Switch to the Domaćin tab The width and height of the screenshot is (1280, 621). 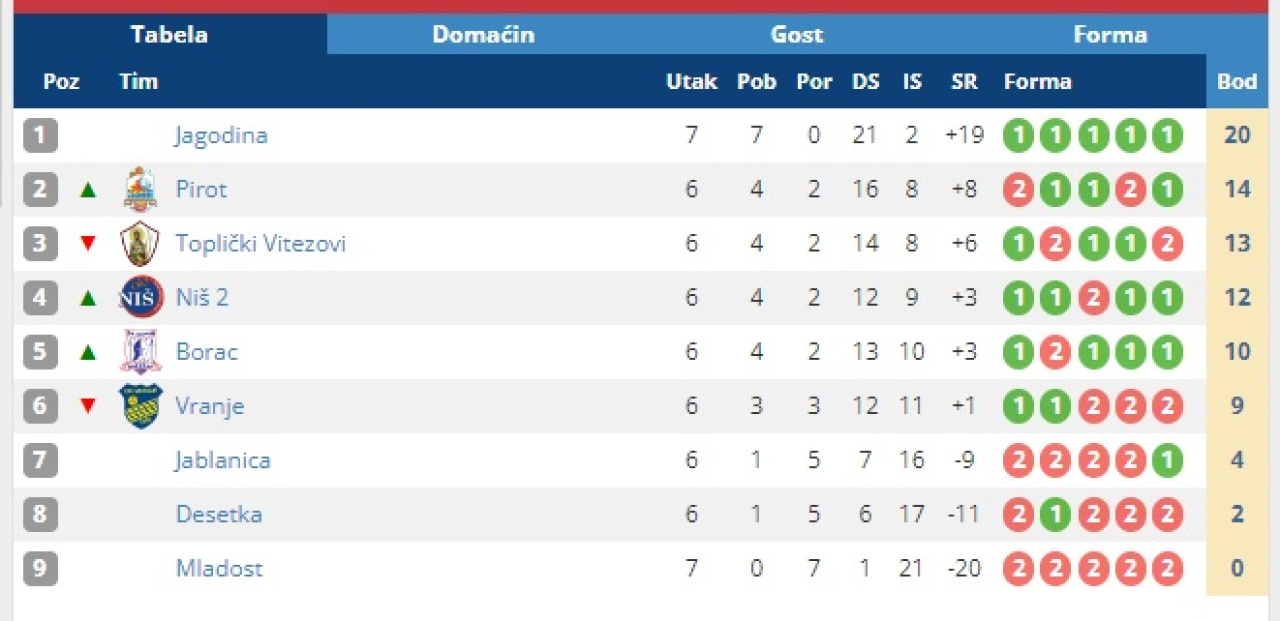click(x=483, y=35)
